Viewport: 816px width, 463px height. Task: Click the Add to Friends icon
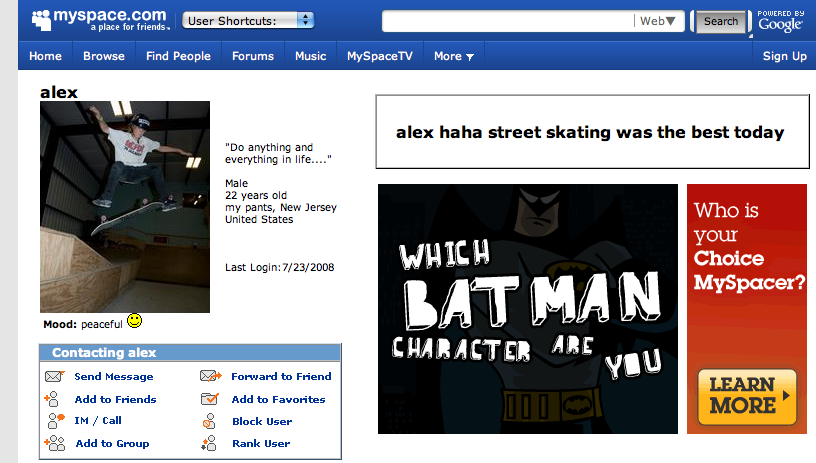tap(54, 399)
